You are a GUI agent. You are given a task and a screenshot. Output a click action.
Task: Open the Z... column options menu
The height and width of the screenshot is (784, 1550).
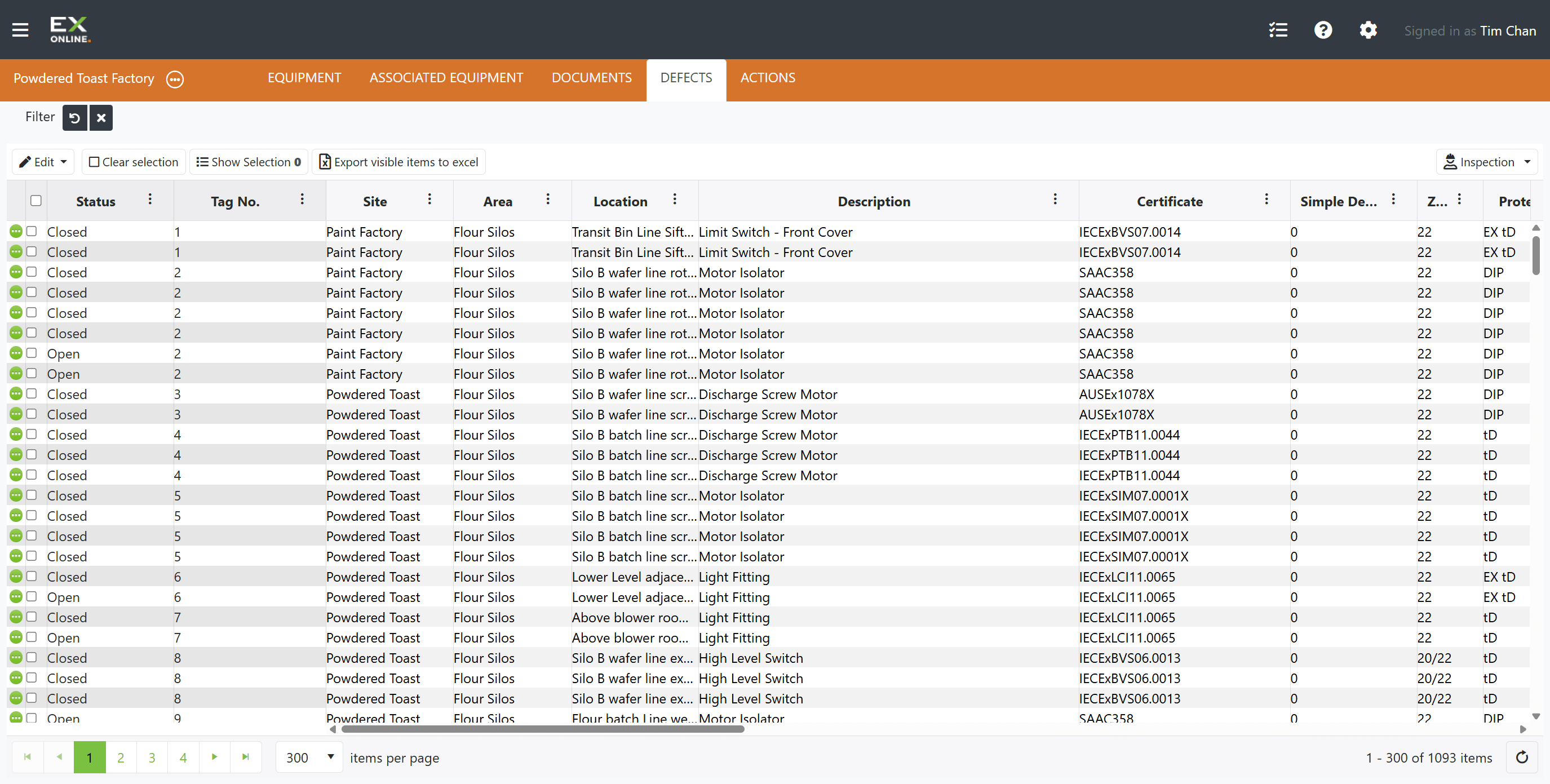[1459, 199]
